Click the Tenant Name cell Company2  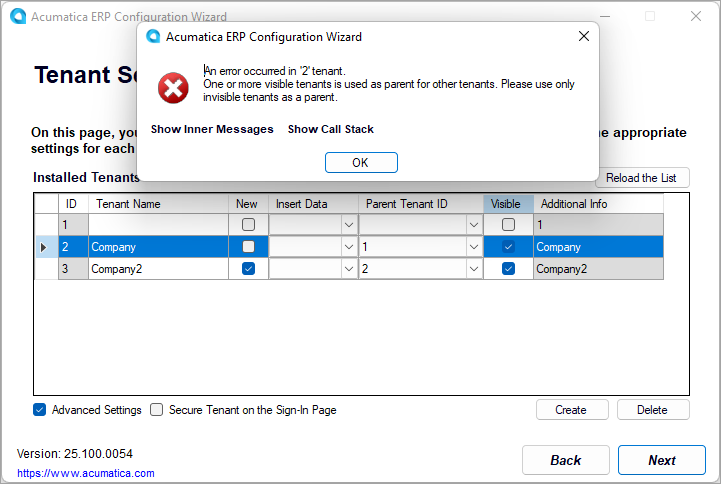pos(159,269)
